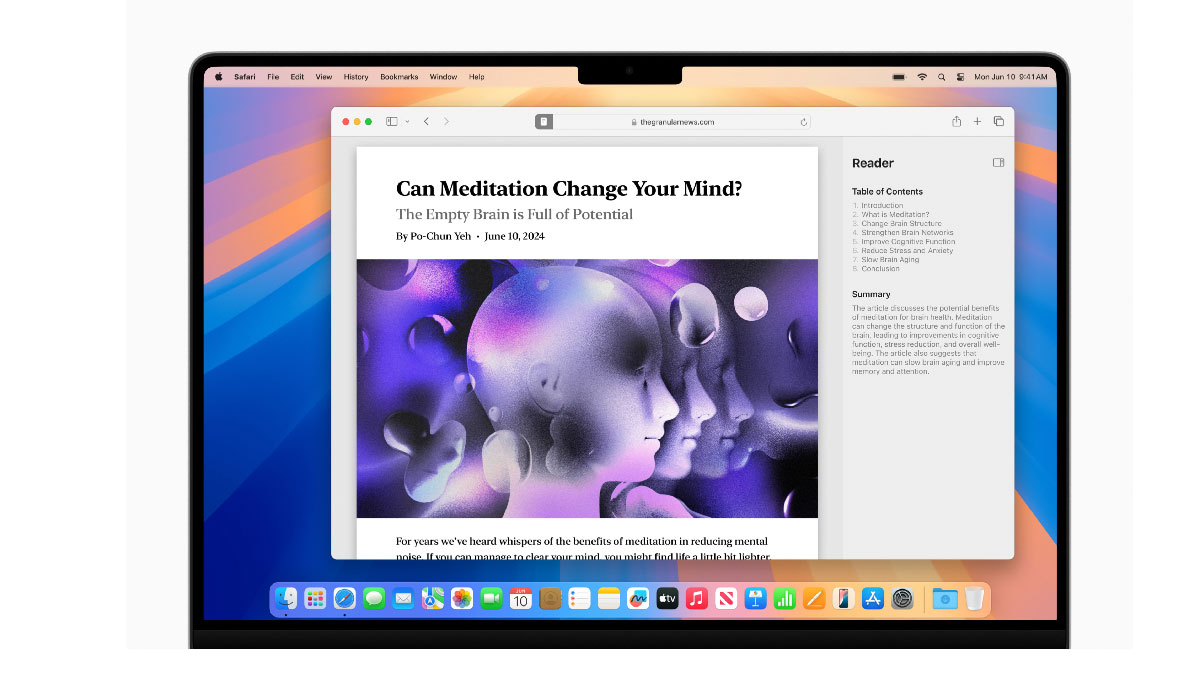Screen dimensions: 1200x675
Task: Open the Reader icon in the address bar
Action: pyautogui.click(x=544, y=121)
